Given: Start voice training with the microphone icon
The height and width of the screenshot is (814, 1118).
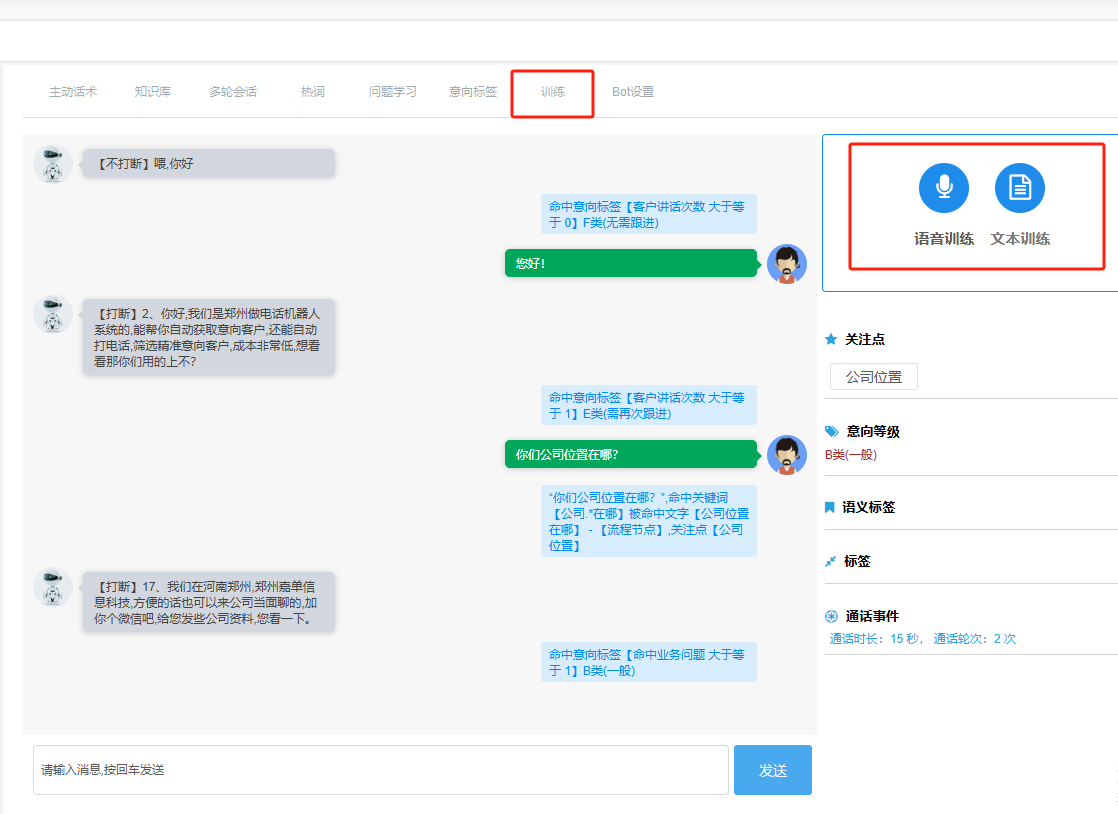Looking at the screenshot, I should pos(943,188).
